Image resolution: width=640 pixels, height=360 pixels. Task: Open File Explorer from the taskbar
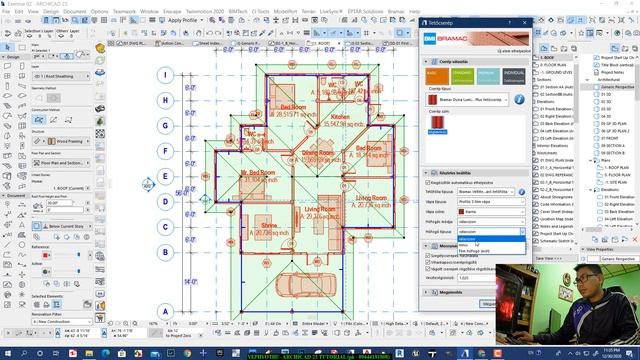[x=89, y=353]
